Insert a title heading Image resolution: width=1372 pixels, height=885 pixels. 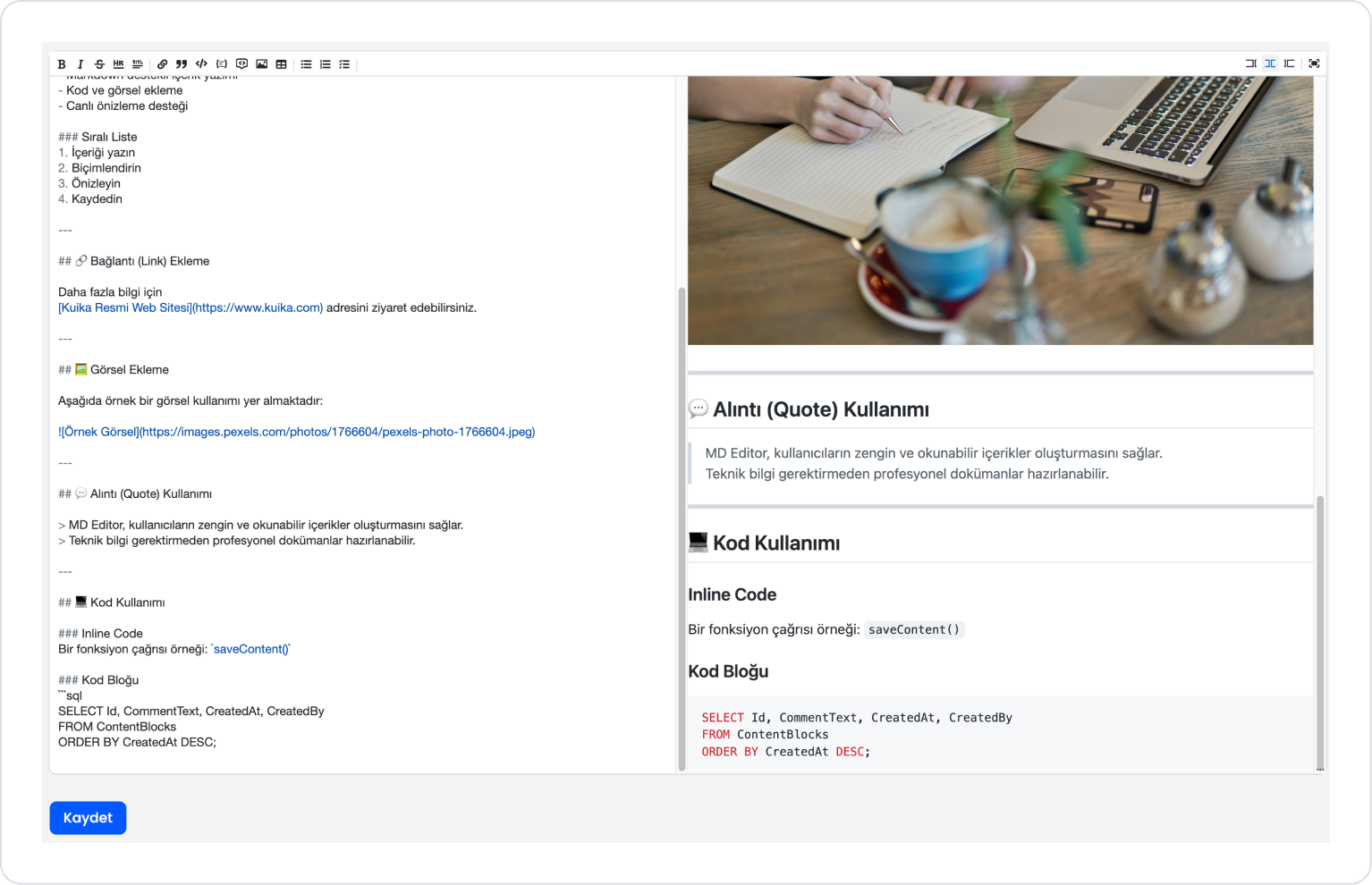pyautogui.click(x=137, y=64)
